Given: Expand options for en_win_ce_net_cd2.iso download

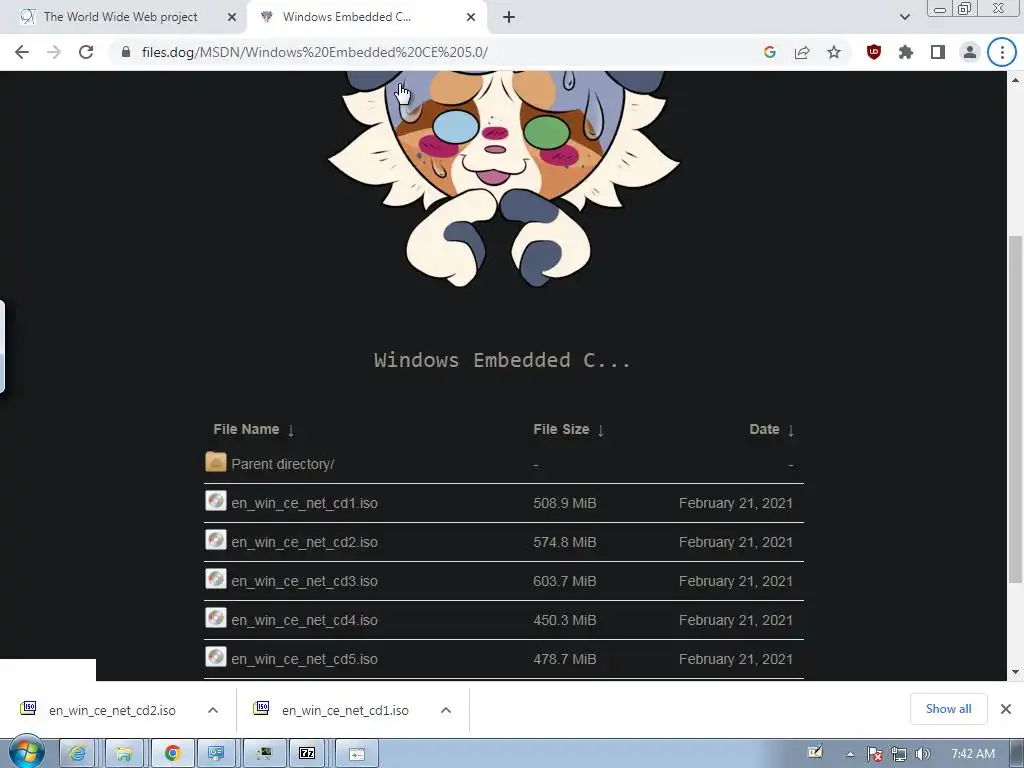Looking at the screenshot, I should [213, 710].
